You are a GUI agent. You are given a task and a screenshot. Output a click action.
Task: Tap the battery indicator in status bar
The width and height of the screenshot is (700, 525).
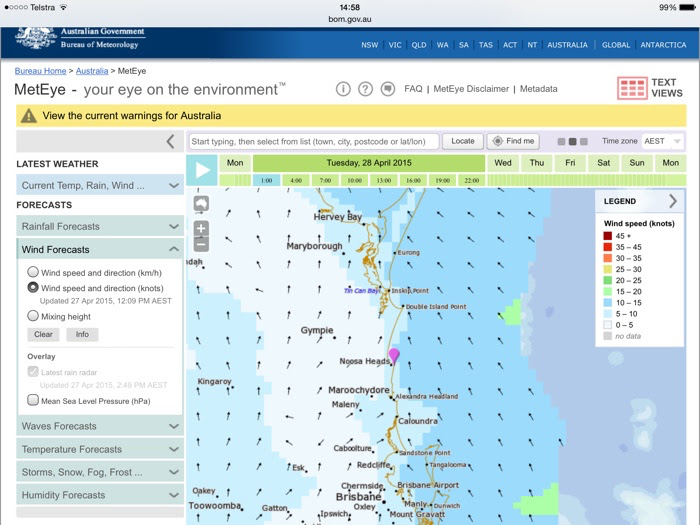point(687,8)
